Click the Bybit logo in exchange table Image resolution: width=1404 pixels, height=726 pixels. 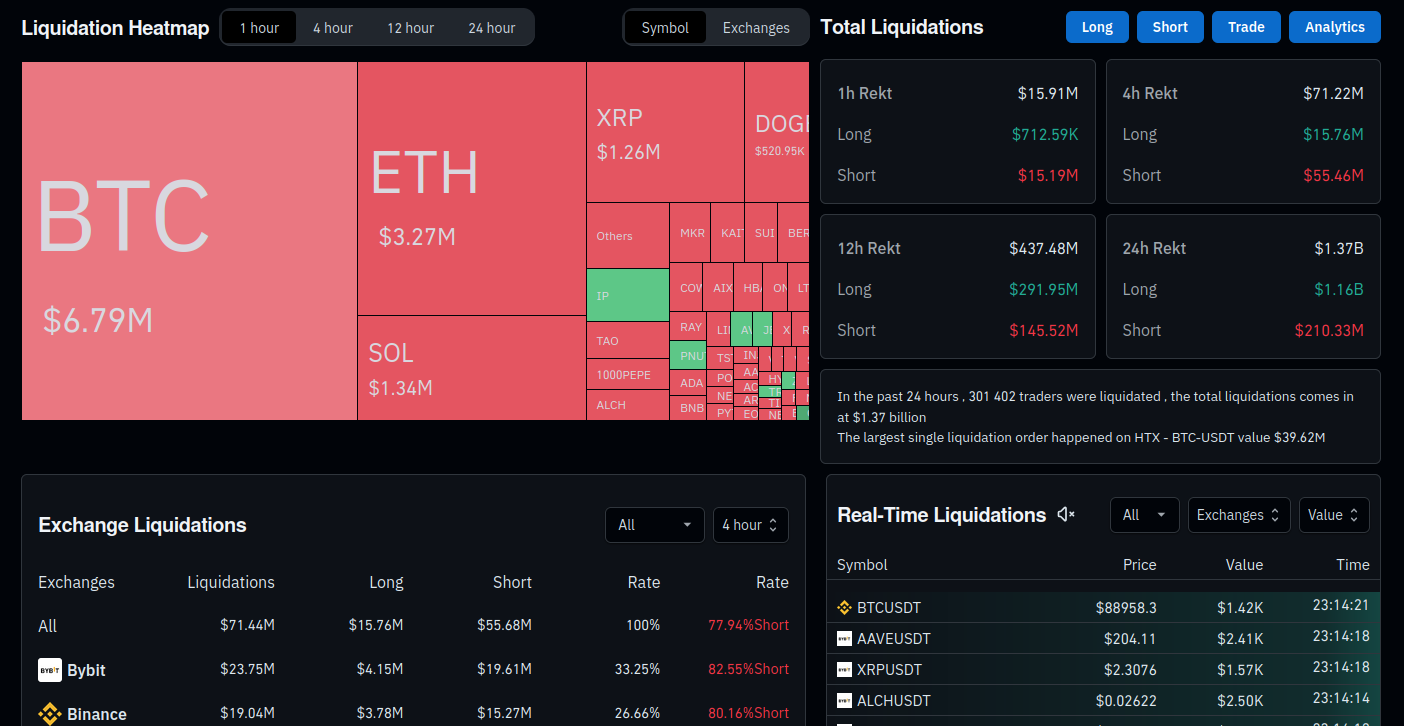click(50, 670)
